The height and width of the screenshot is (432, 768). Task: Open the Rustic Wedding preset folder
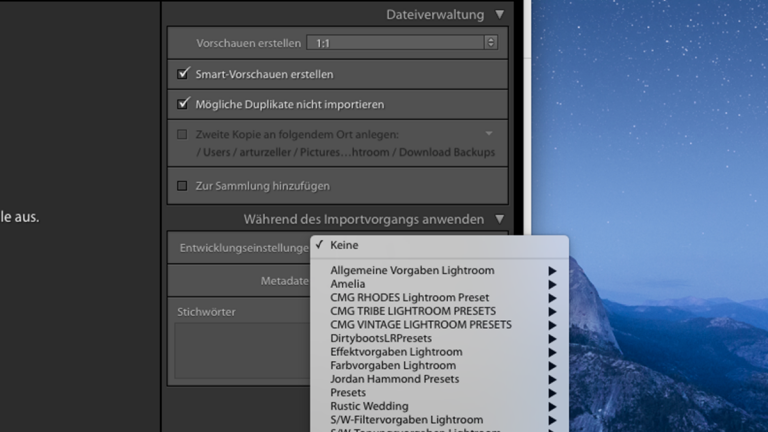pyautogui.click(x=369, y=406)
